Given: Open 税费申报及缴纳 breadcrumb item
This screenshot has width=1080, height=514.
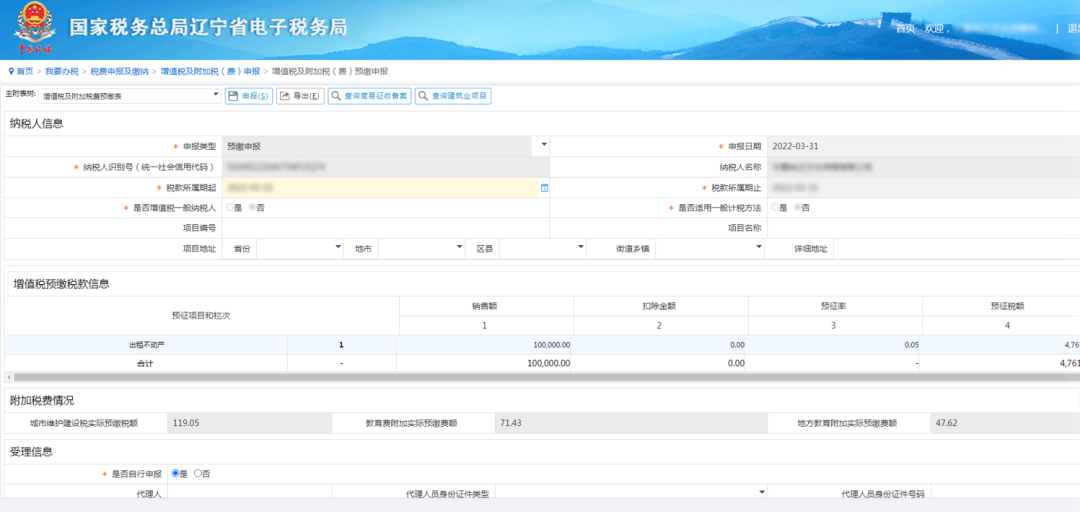Looking at the screenshot, I should 119,72.
